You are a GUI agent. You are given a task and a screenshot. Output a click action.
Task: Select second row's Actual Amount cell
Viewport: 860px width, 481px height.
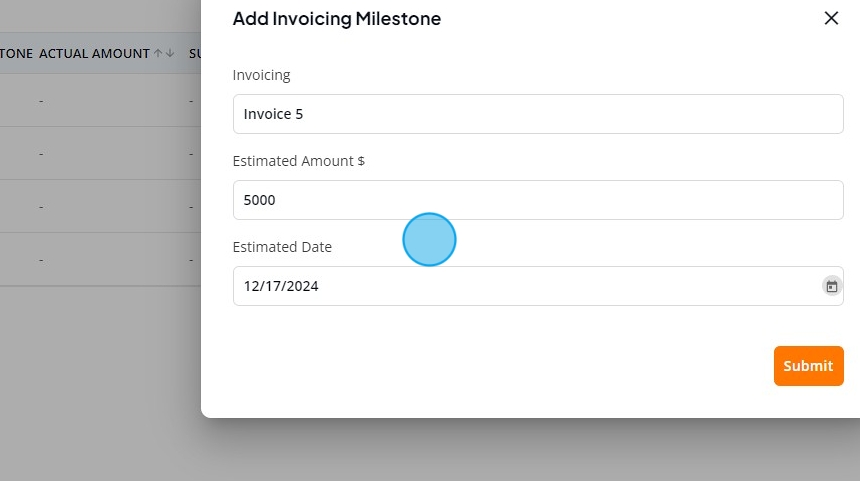41,153
